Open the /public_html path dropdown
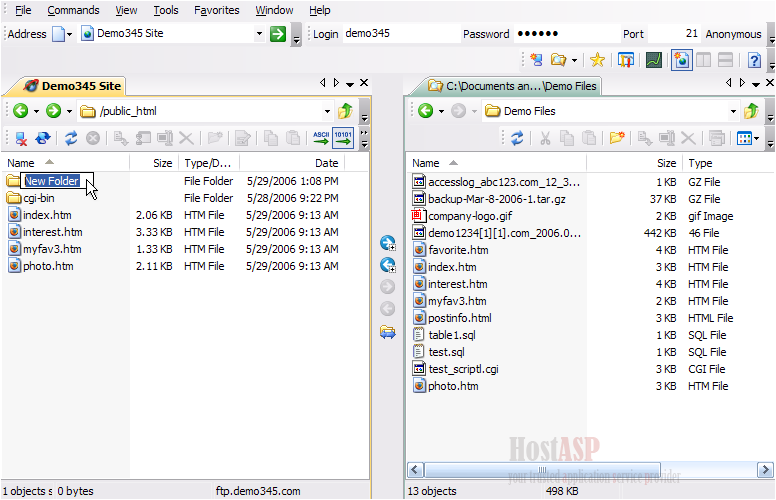Viewport: 776px width, 500px height. (x=327, y=111)
